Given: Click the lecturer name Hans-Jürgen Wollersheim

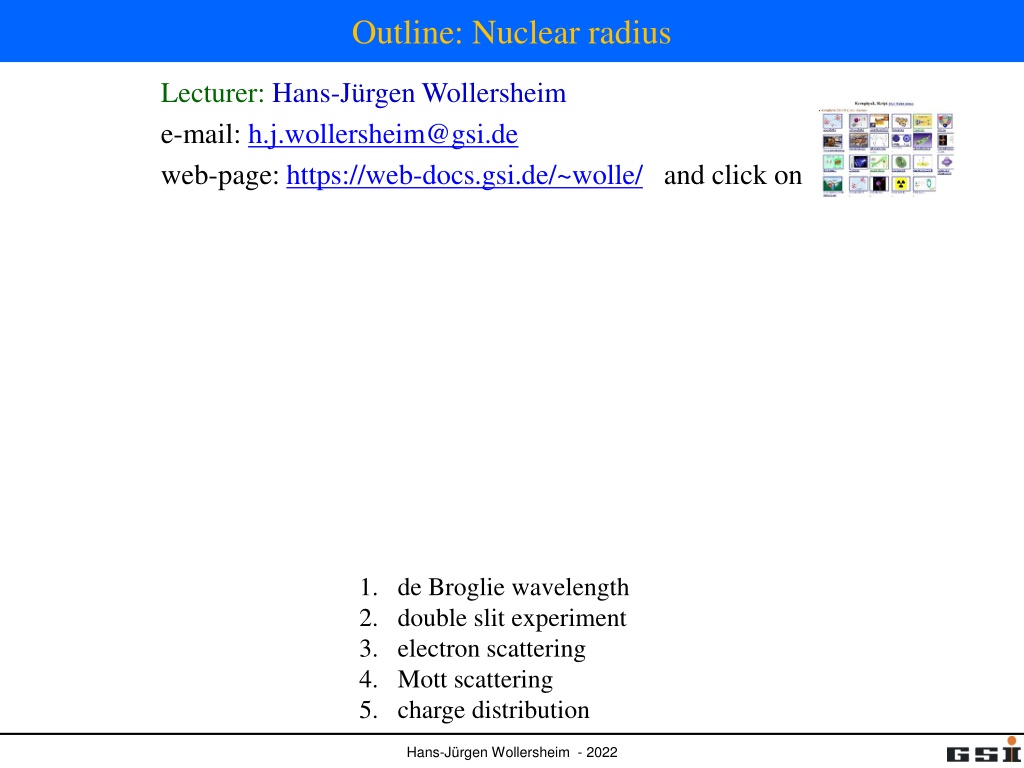Looking at the screenshot, I should click(419, 93).
